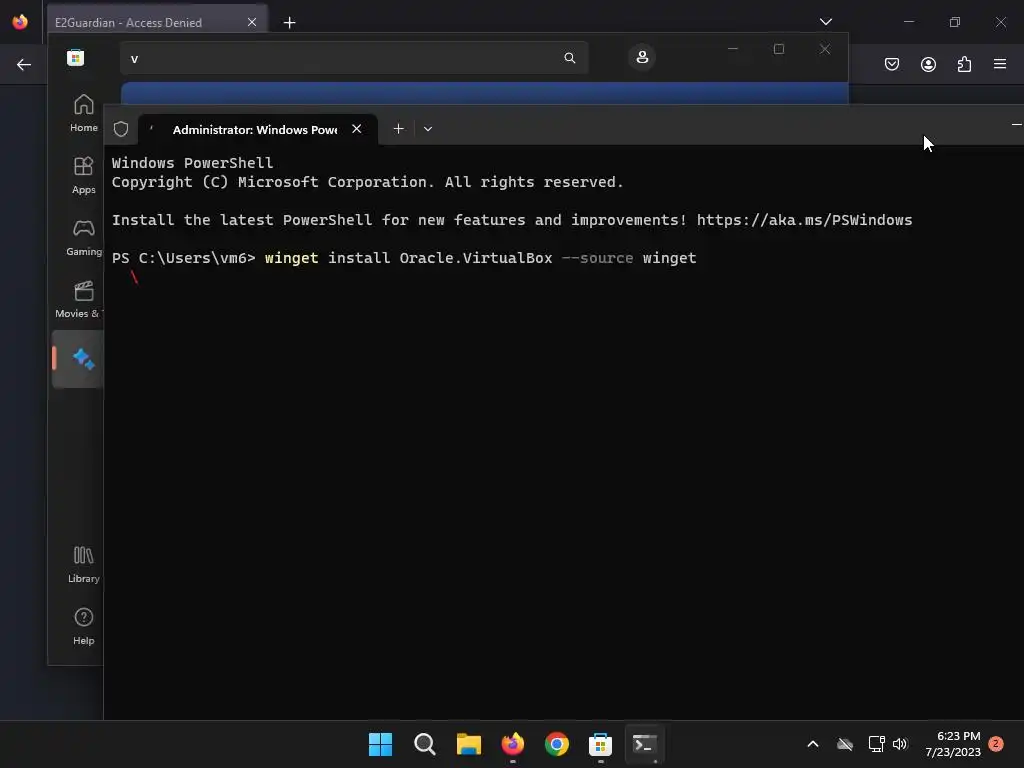Click the winget install command line text
The width and height of the screenshot is (1024, 768).
[480, 258]
